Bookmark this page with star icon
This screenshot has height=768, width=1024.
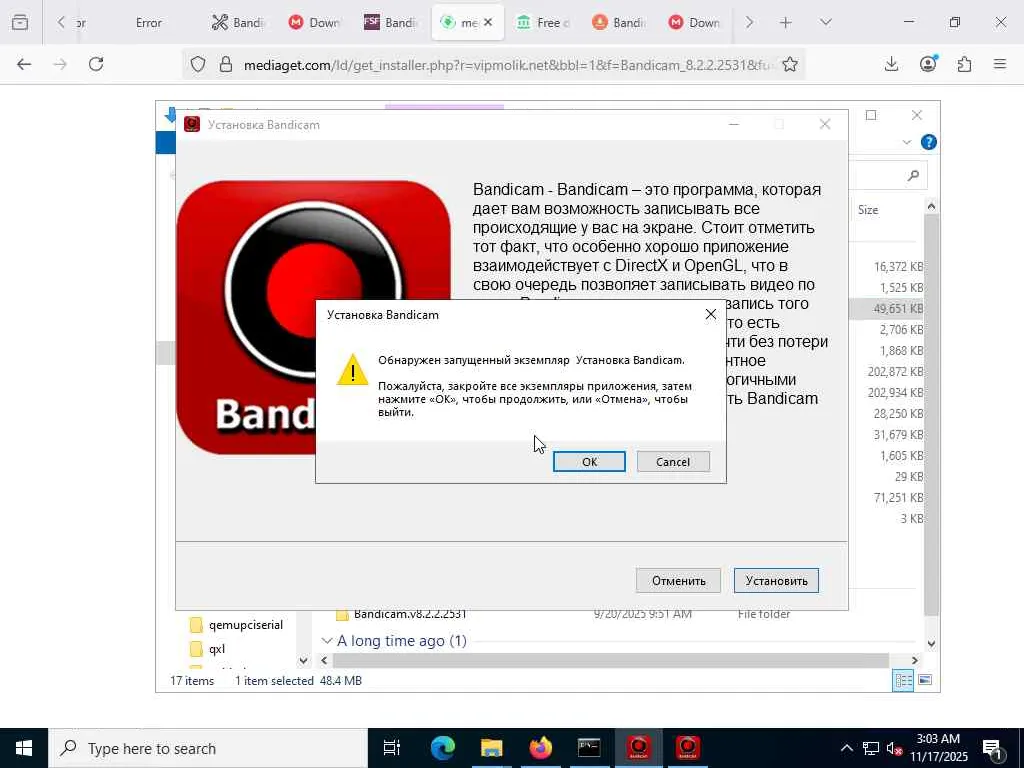tap(790, 65)
